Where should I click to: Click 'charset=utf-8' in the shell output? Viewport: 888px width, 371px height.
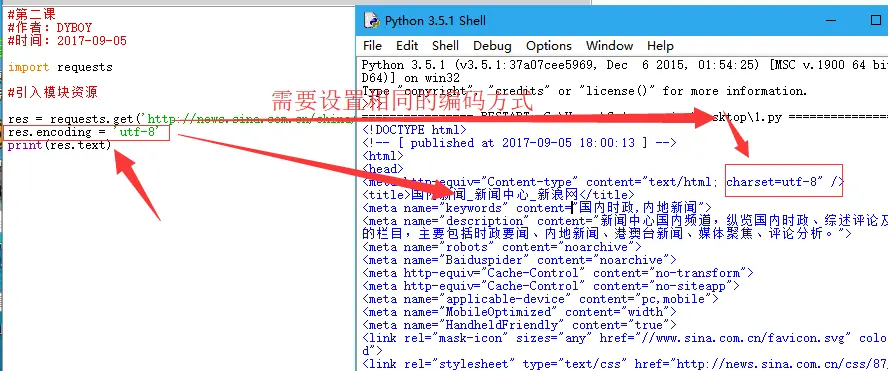(774, 182)
